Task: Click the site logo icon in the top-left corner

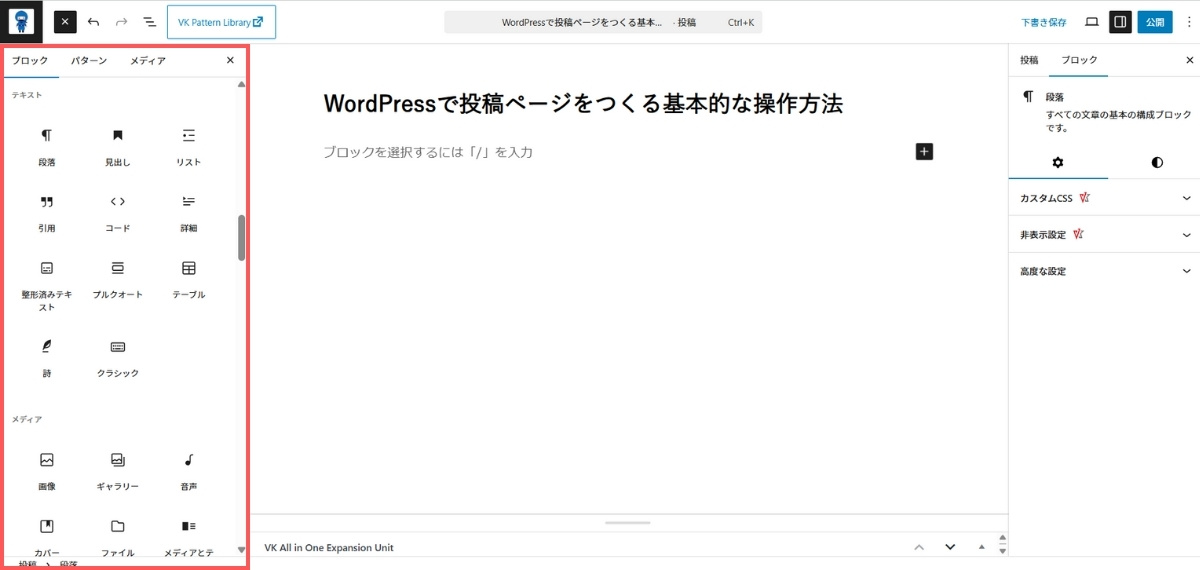Action: 21,21
